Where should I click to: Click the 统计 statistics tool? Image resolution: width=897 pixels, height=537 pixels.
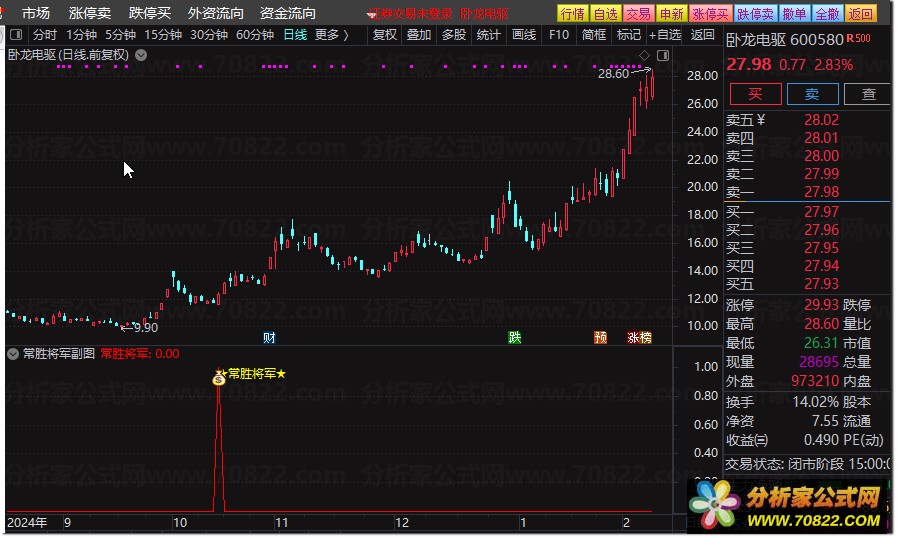[489, 35]
